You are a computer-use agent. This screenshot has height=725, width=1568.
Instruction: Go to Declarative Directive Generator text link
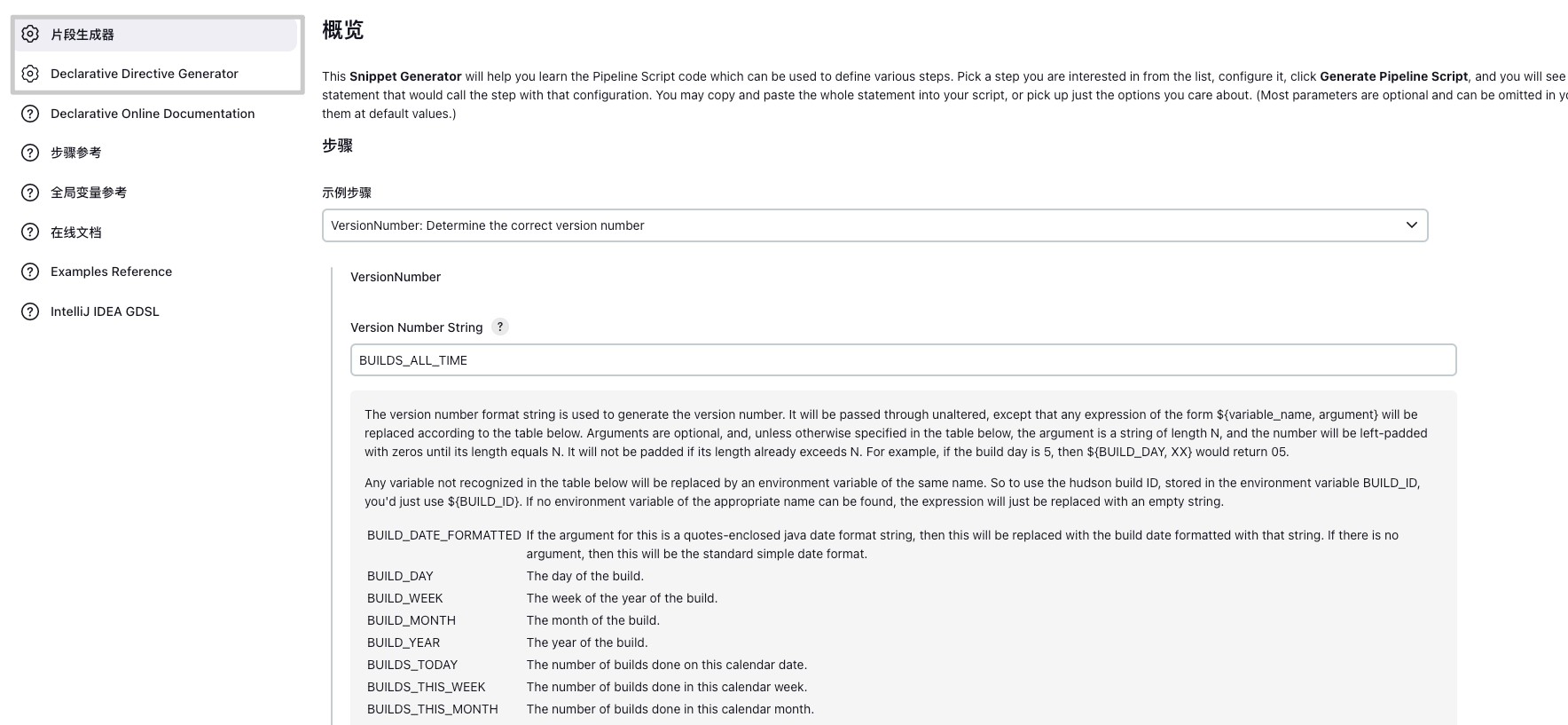145,74
